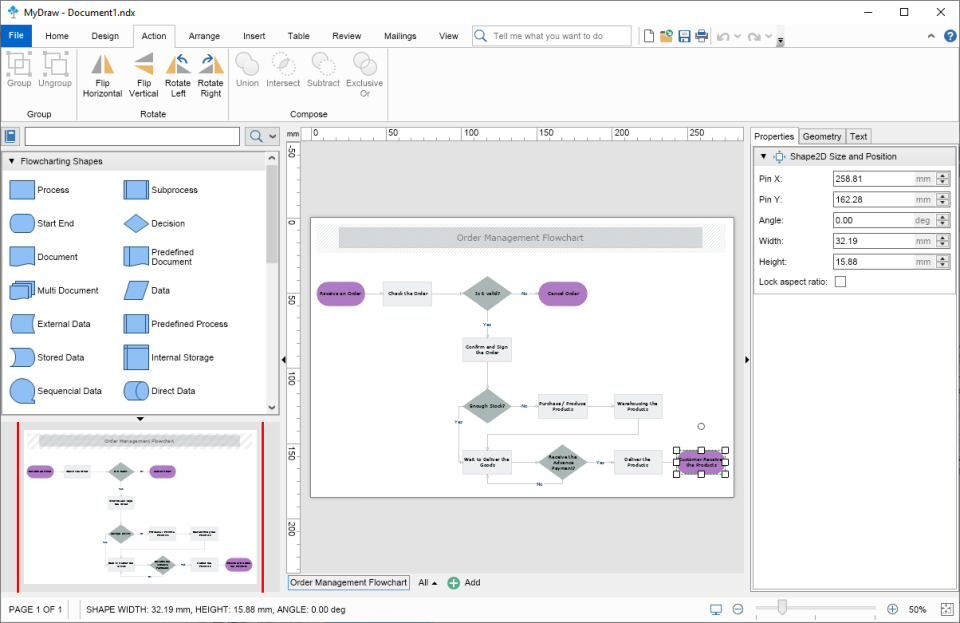Screen dimensions: 960x623
Task: Apply Rotate Right to the shape
Action: coord(211,76)
